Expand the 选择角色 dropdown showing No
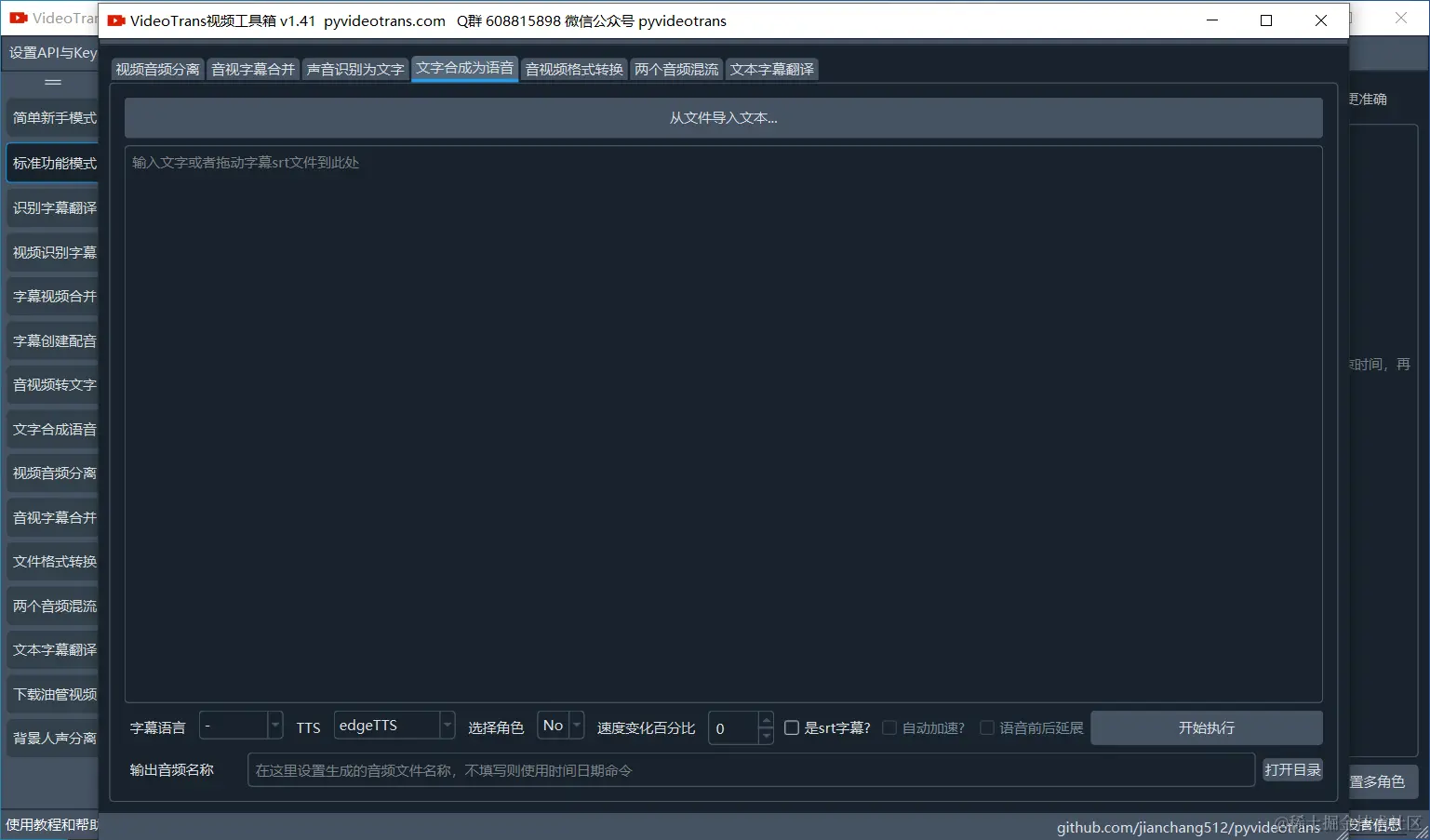1430x840 pixels. tap(561, 726)
